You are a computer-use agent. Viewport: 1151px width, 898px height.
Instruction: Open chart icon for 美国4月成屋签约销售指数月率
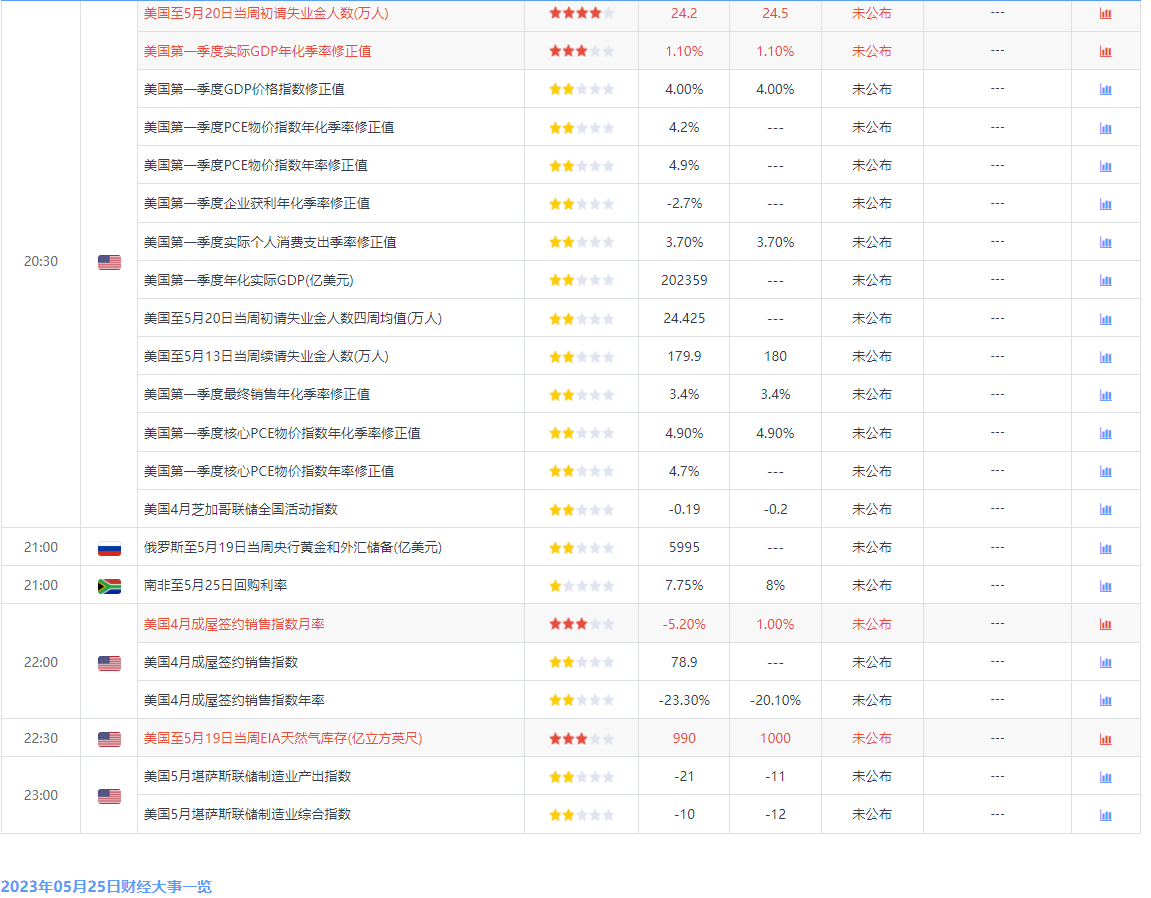pyautogui.click(x=1105, y=624)
